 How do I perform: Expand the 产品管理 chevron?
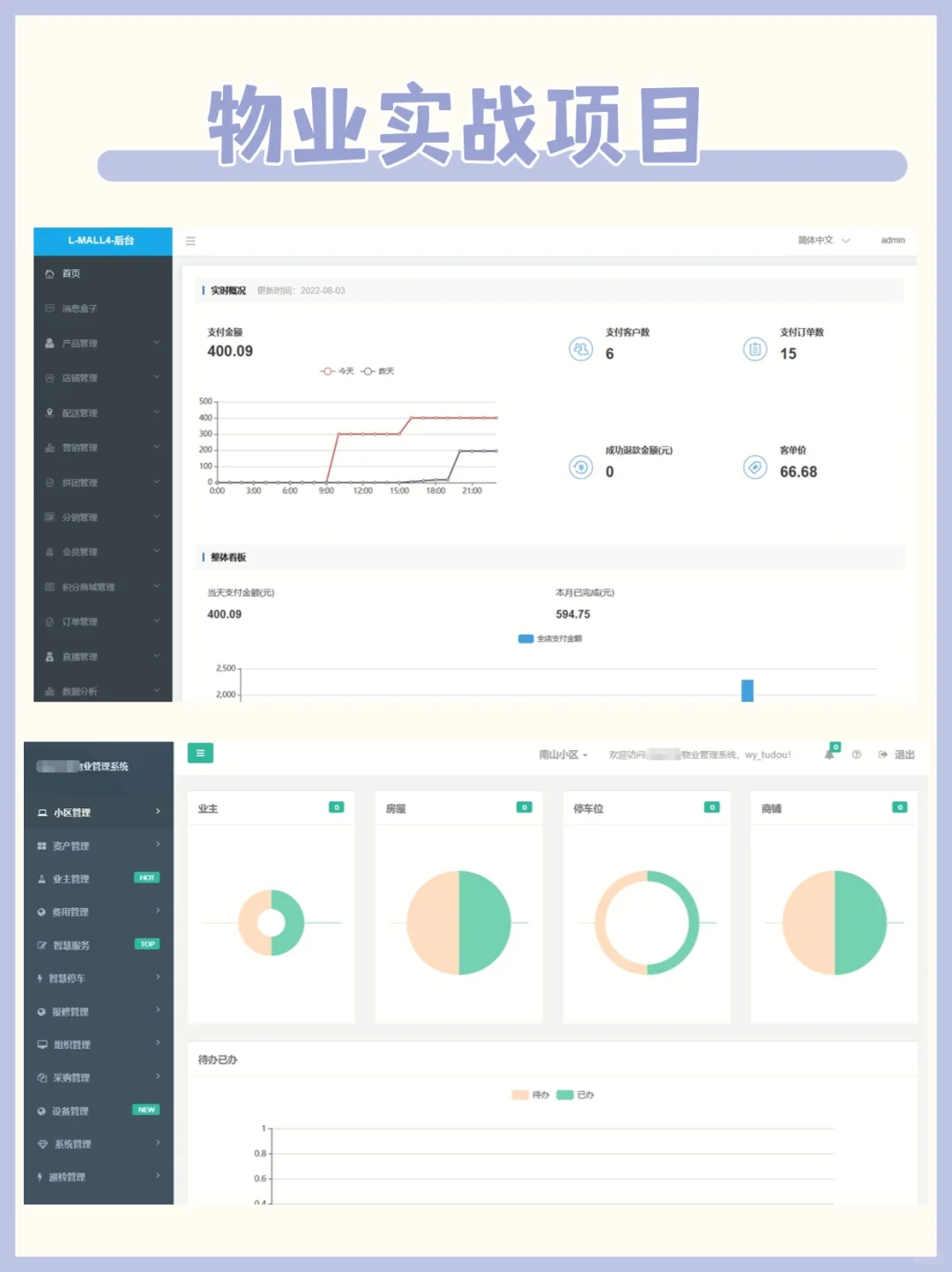pos(157,342)
